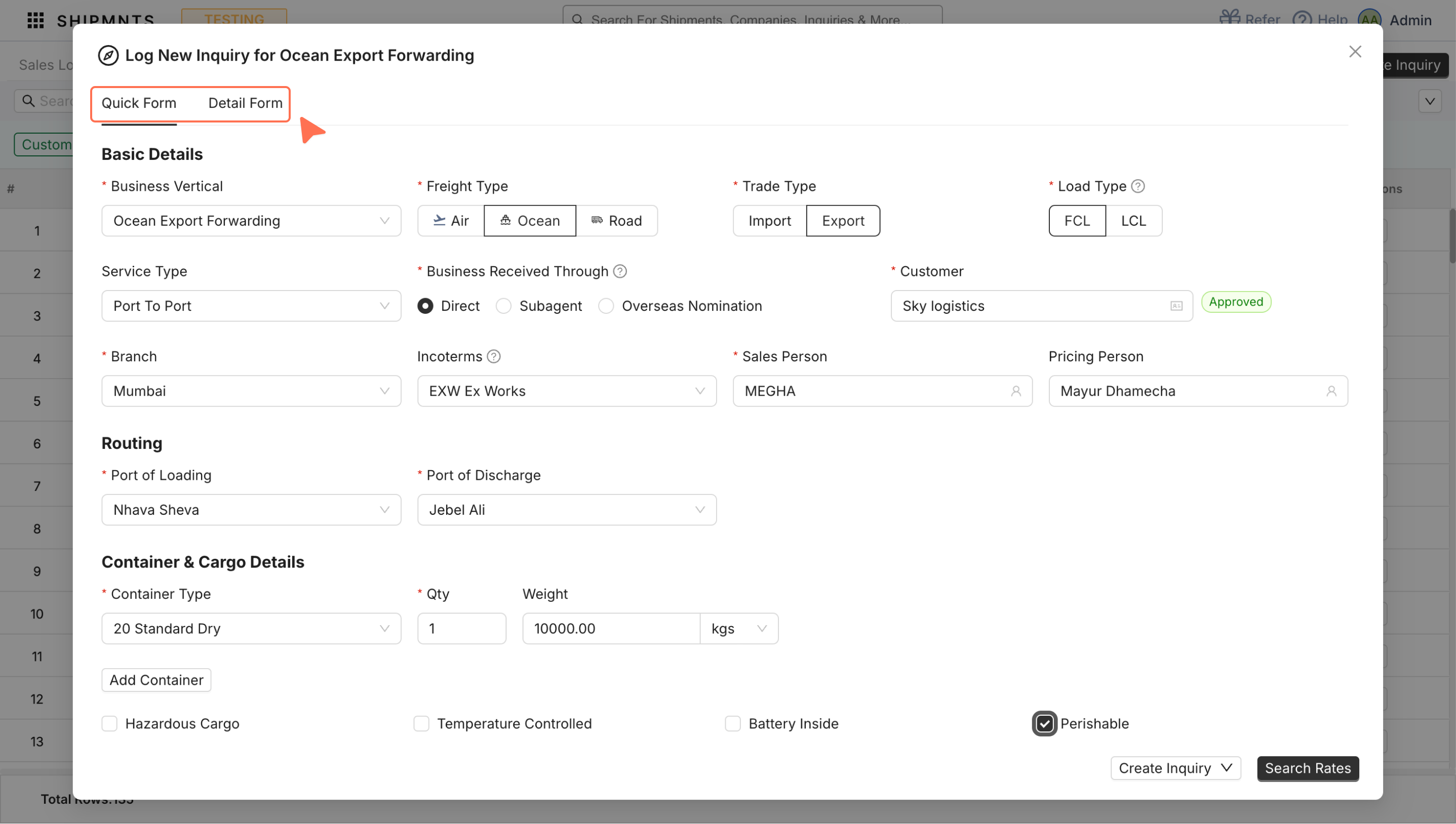This screenshot has width=1456, height=824.
Task: Click the Qty input field
Action: pos(461,629)
